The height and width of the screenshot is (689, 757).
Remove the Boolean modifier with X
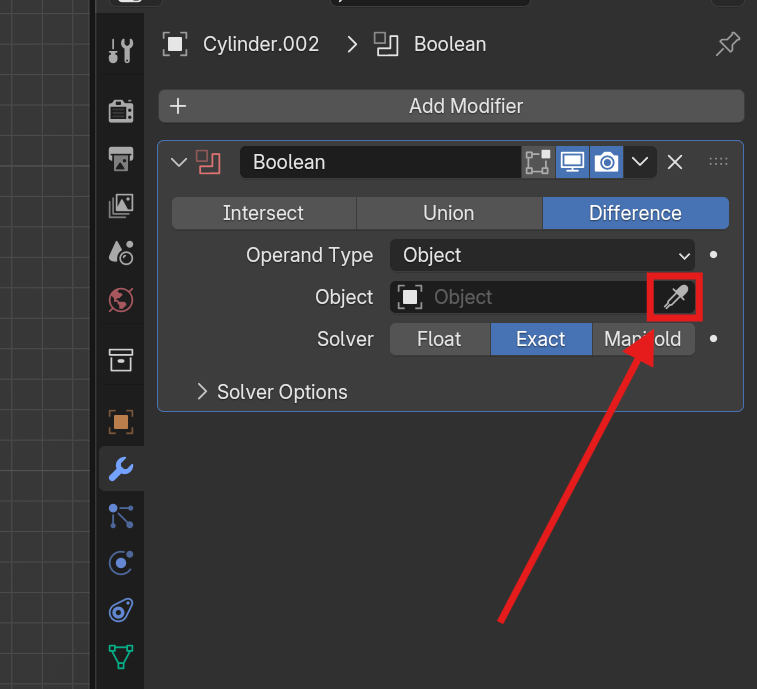[x=675, y=162]
